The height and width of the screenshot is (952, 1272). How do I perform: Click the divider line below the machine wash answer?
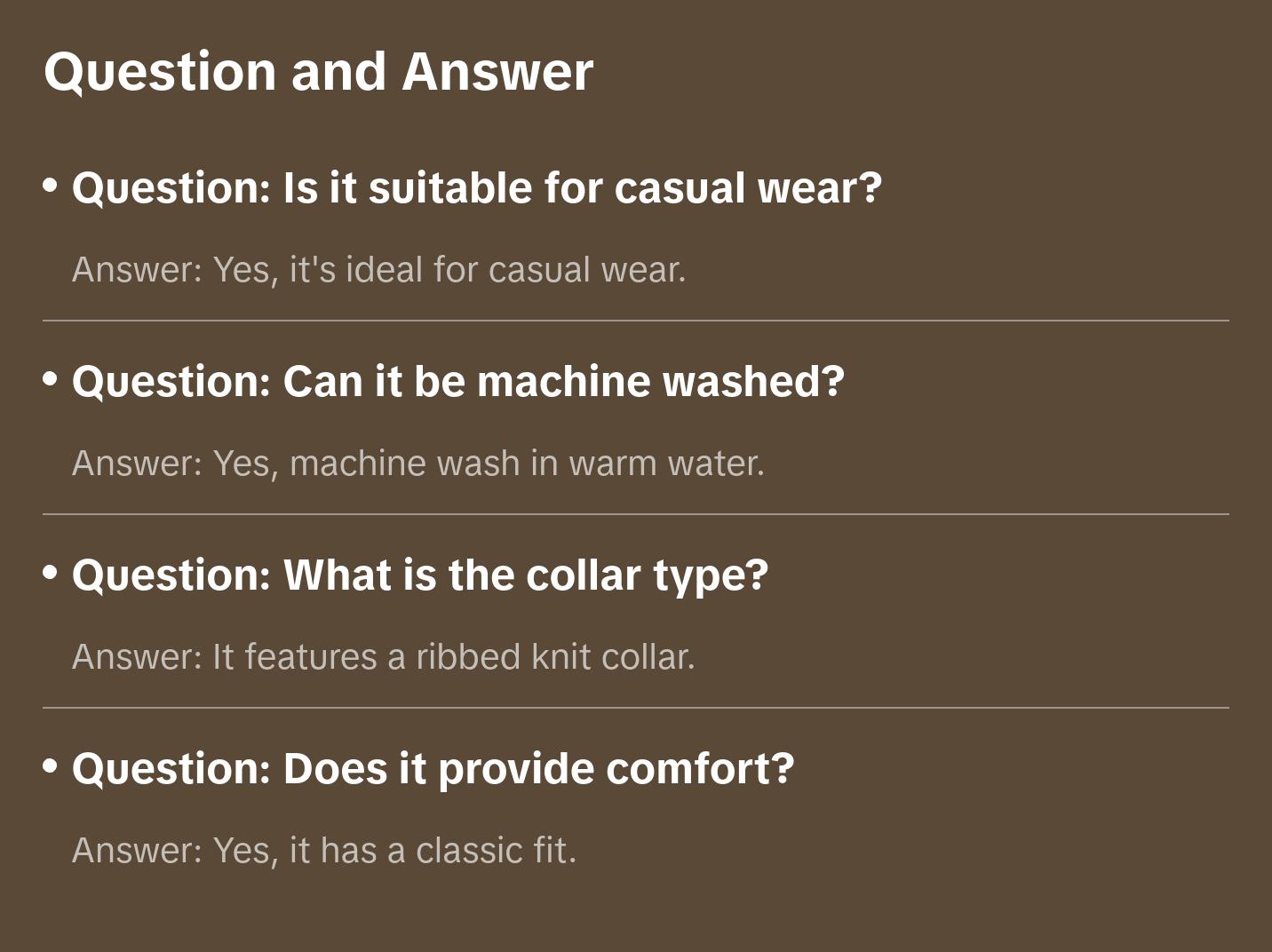coord(636,514)
